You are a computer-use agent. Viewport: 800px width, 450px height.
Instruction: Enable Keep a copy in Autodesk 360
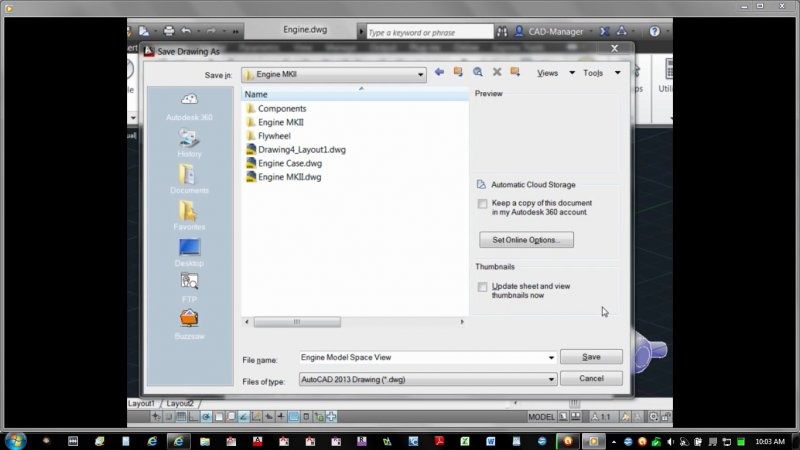(x=483, y=204)
